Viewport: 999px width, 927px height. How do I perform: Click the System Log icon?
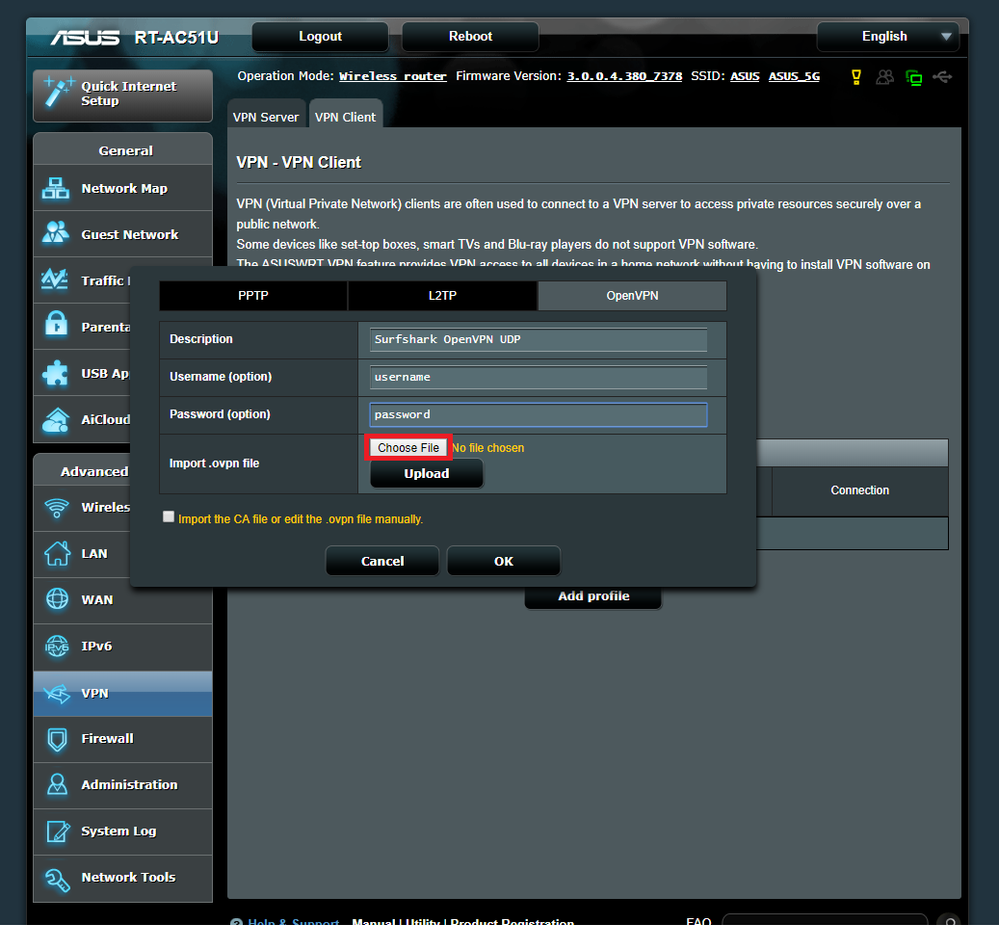(55, 831)
